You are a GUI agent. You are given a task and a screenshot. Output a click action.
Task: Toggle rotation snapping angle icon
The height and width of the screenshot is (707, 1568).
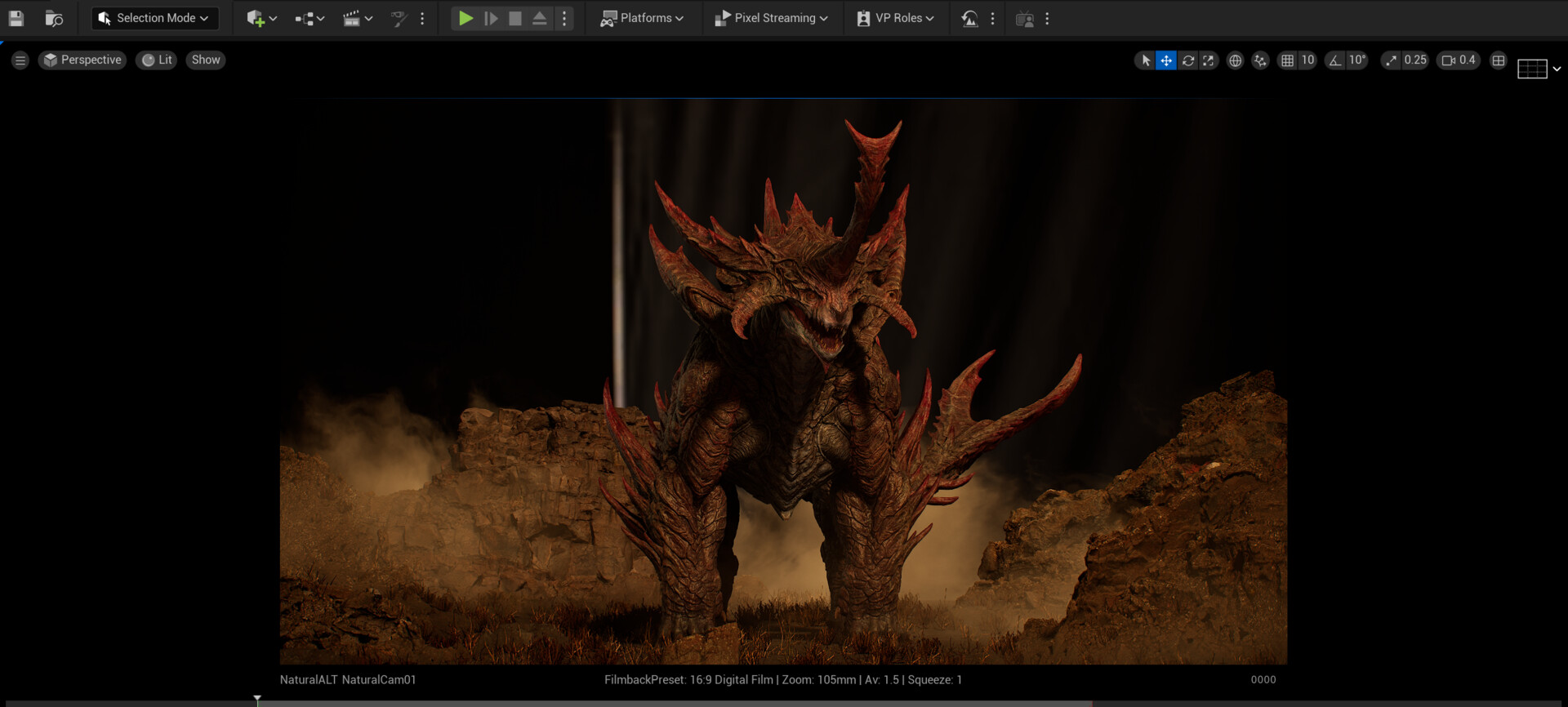pyautogui.click(x=1335, y=60)
